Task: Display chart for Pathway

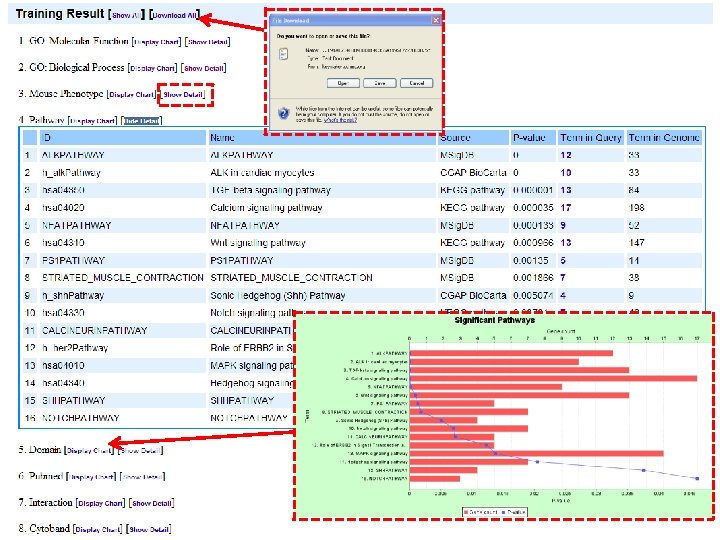Action: 93,121
